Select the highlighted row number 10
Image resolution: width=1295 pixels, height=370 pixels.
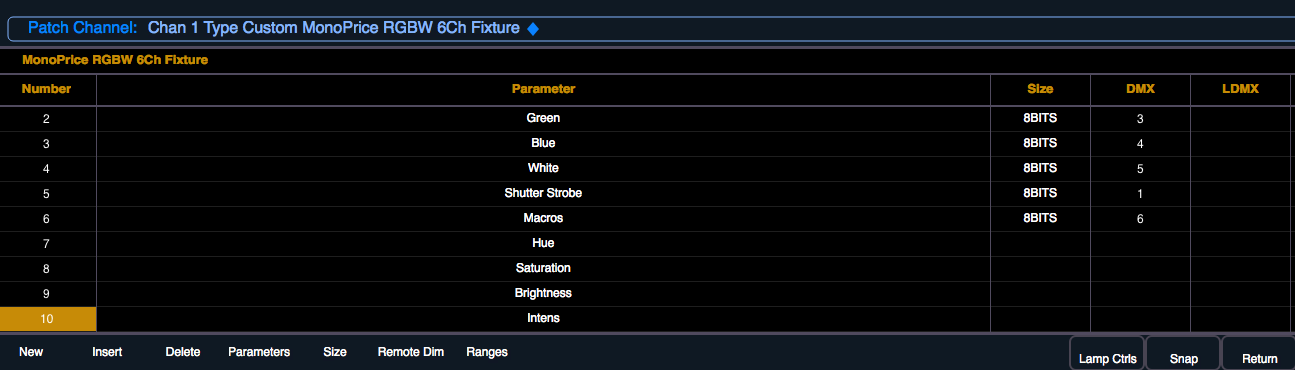[x=48, y=319]
